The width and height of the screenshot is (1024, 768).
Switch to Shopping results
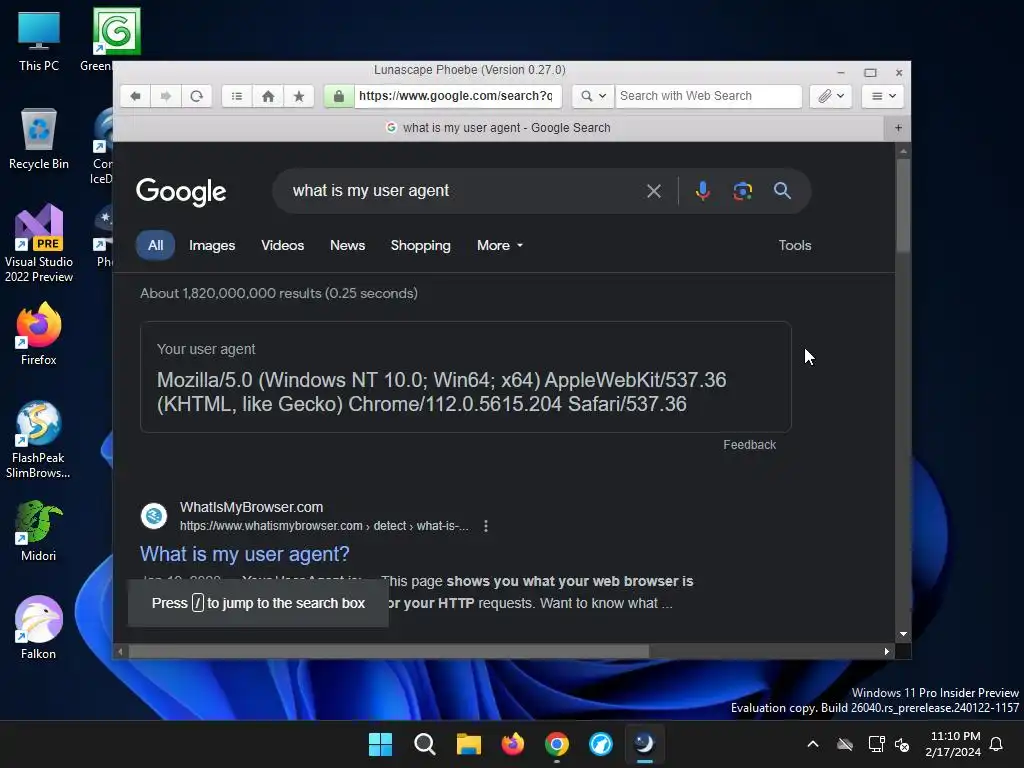[x=421, y=246]
